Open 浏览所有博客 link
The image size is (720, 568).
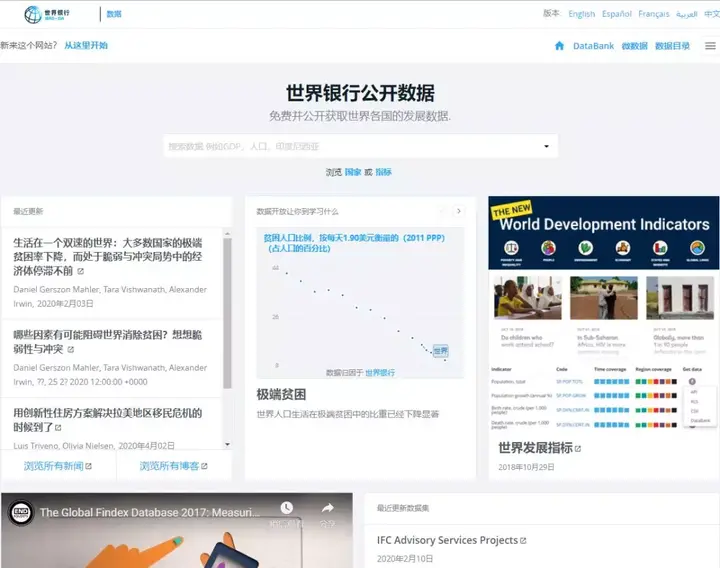pyautogui.click(x=169, y=466)
